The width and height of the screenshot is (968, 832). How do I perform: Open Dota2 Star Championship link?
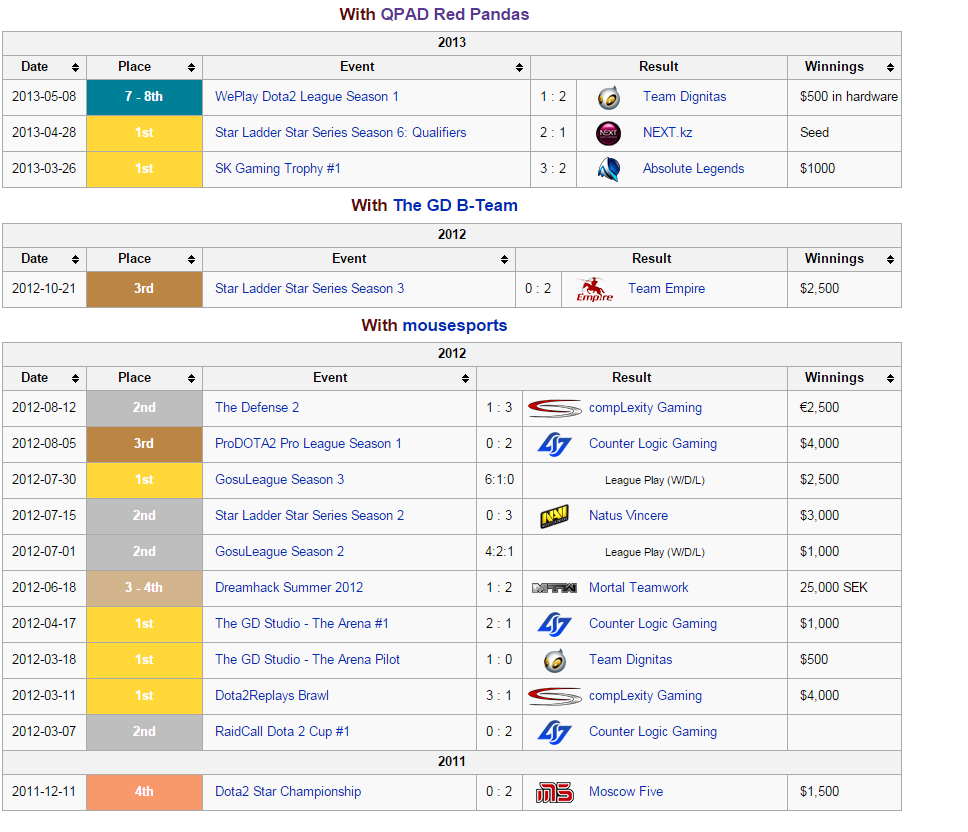[x=288, y=792]
